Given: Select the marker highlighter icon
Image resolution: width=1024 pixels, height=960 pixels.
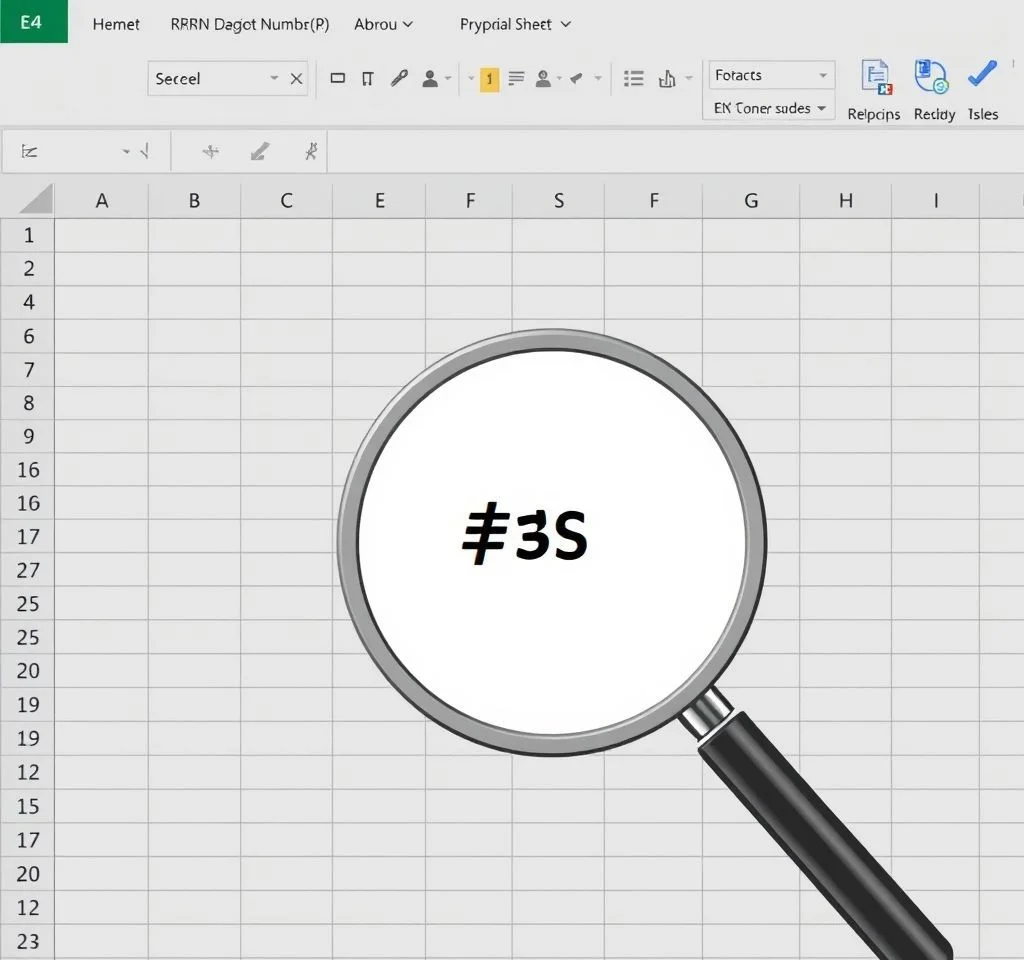Looking at the screenshot, I should tap(576, 79).
